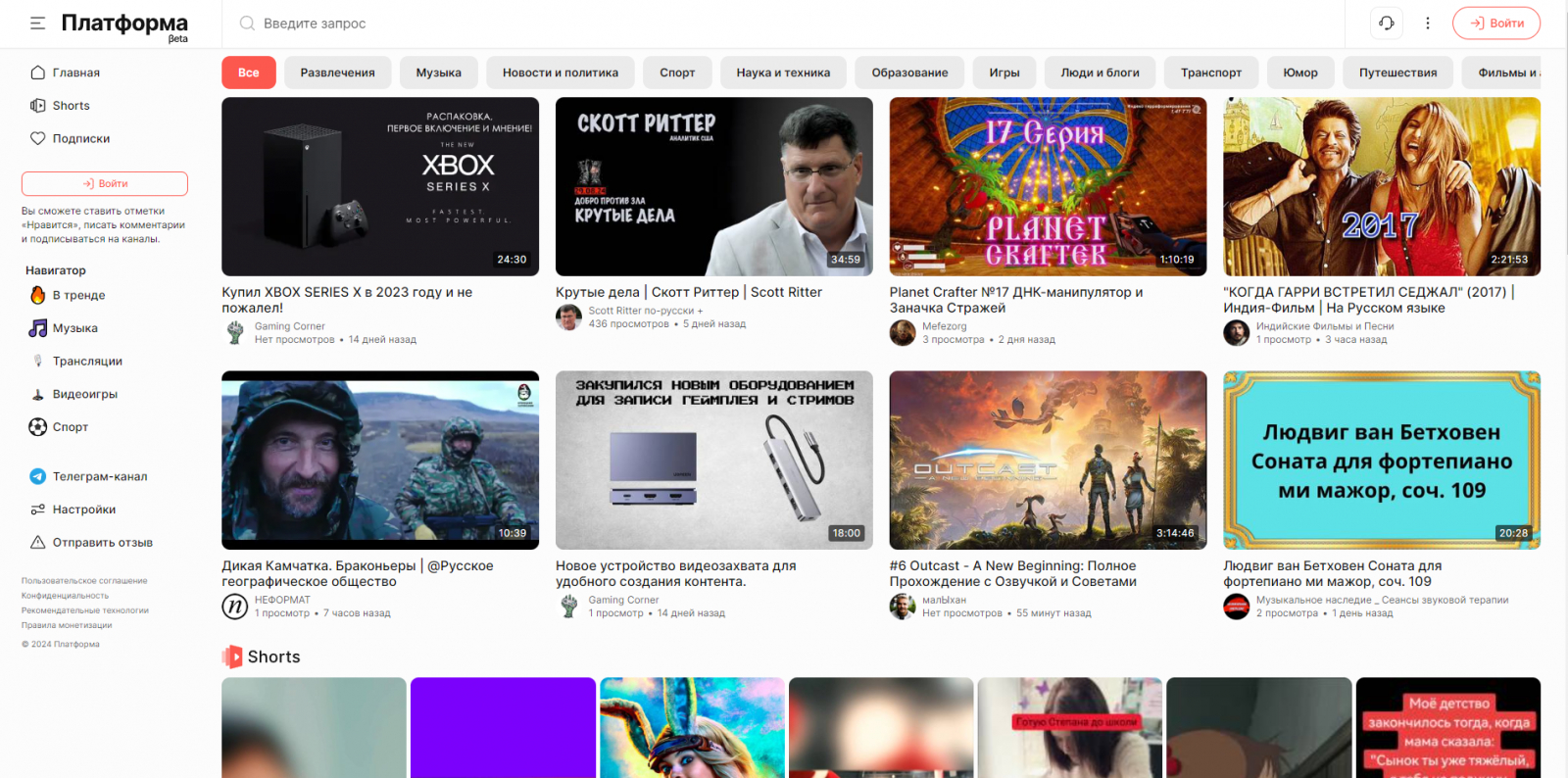This screenshot has height=778, width=1568.
Task: Select the Все category chip
Action: pos(249,73)
